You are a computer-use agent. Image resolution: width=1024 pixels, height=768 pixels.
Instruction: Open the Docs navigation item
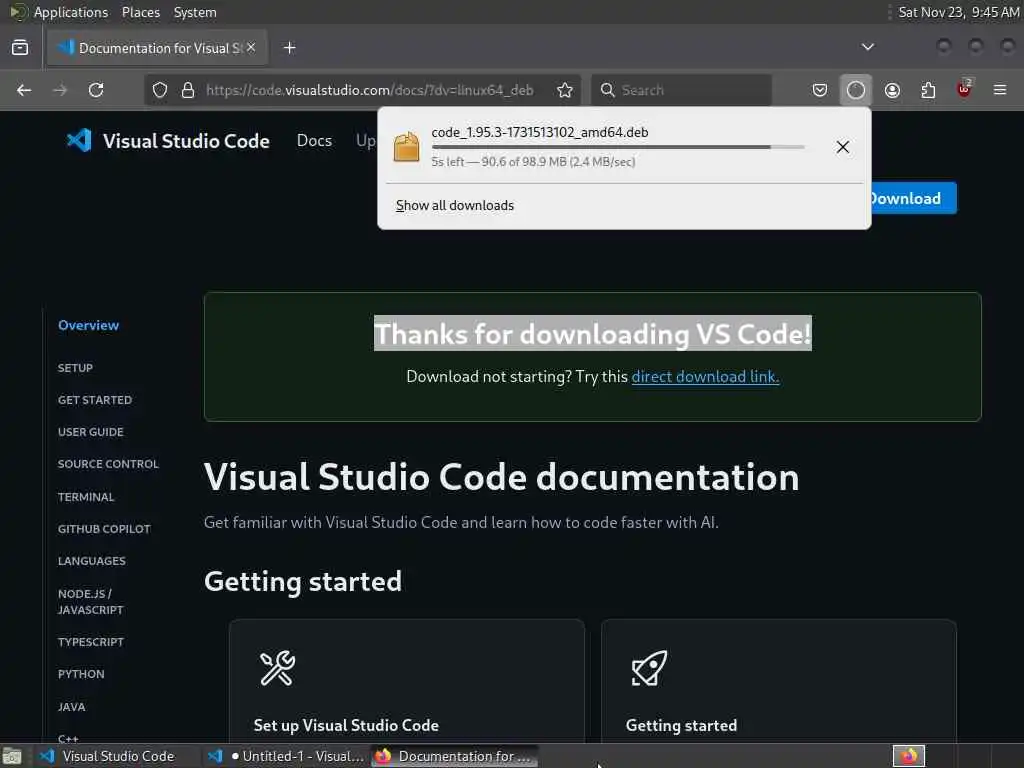[x=314, y=140]
